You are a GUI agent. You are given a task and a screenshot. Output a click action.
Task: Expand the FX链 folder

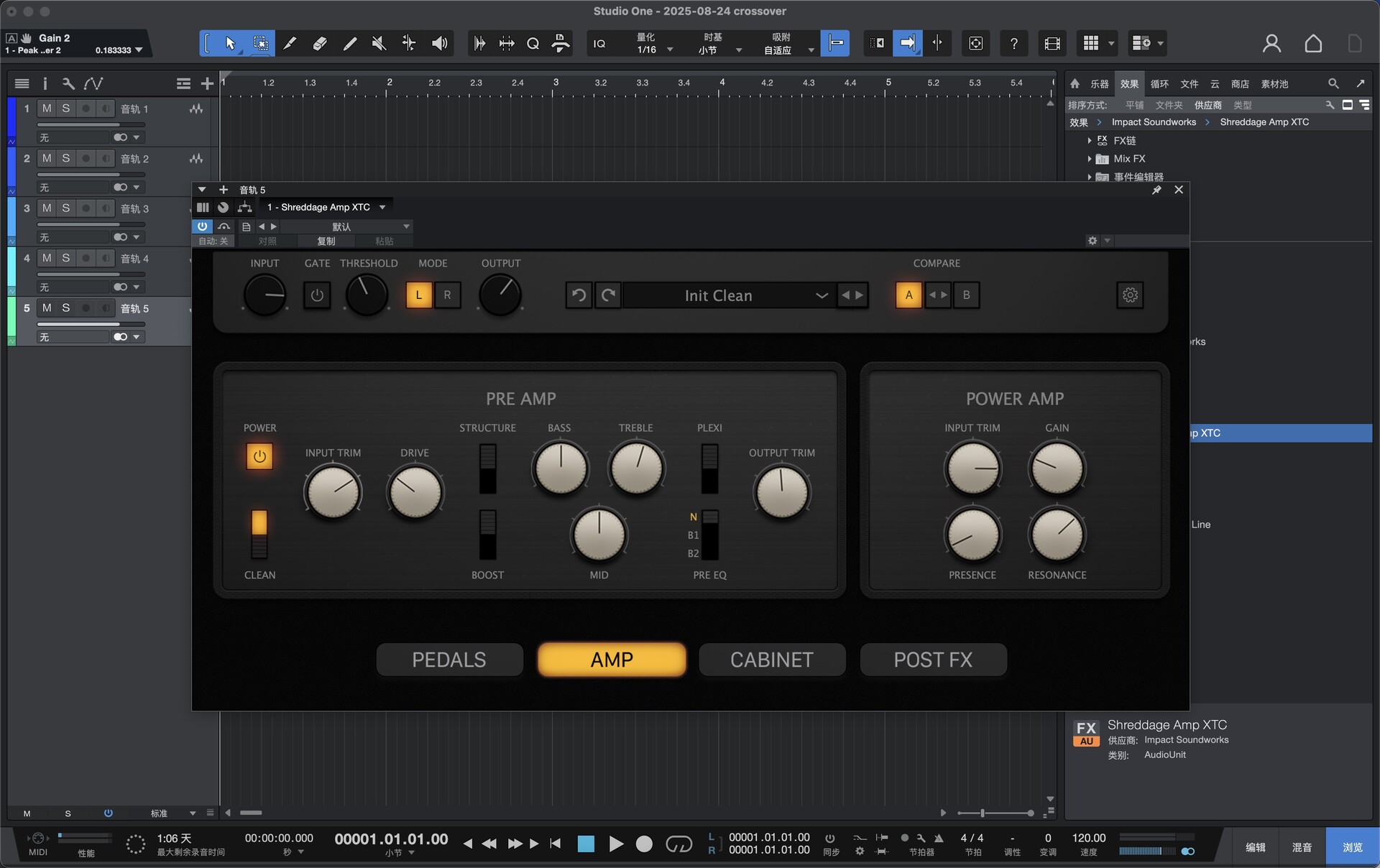point(1090,141)
